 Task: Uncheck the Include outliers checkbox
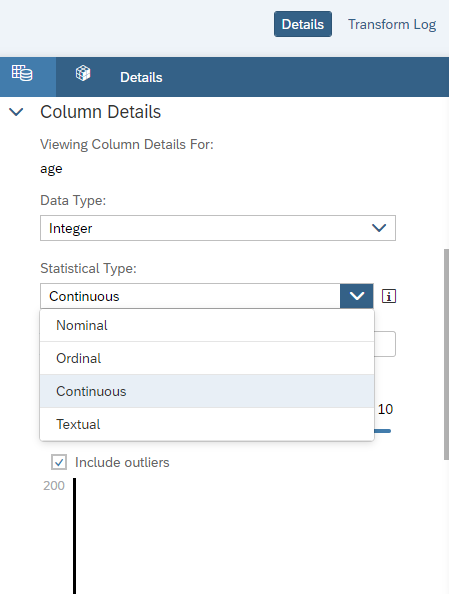click(59, 462)
